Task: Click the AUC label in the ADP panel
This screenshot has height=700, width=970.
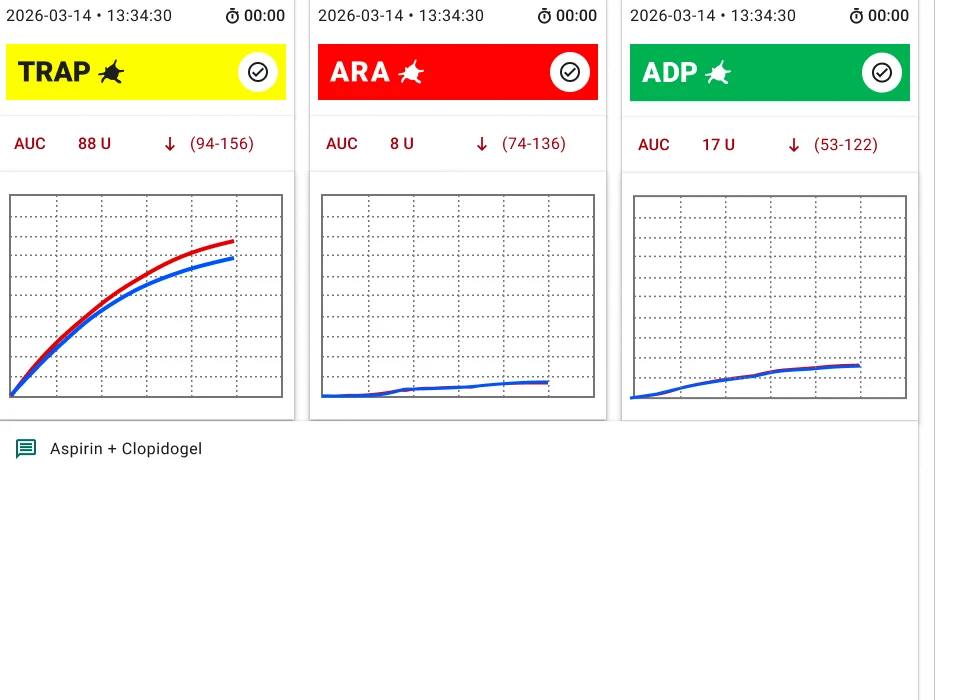Action: click(653, 145)
